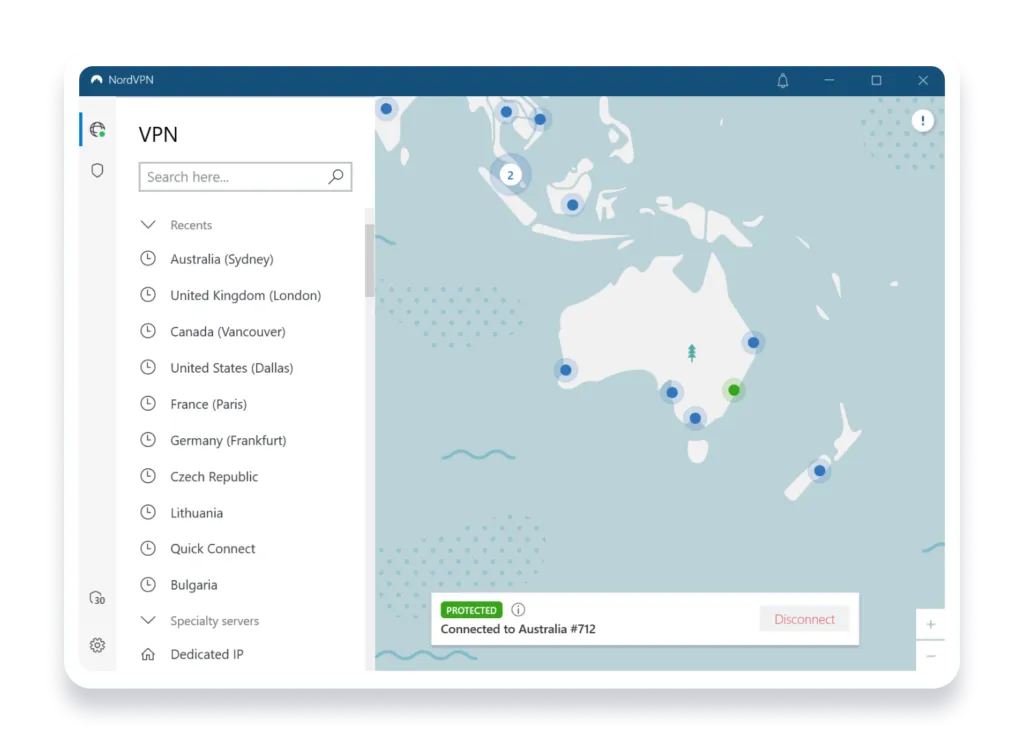Connect to Germany (Frankfurt)
This screenshot has height=737, width=1024.
click(228, 440)
